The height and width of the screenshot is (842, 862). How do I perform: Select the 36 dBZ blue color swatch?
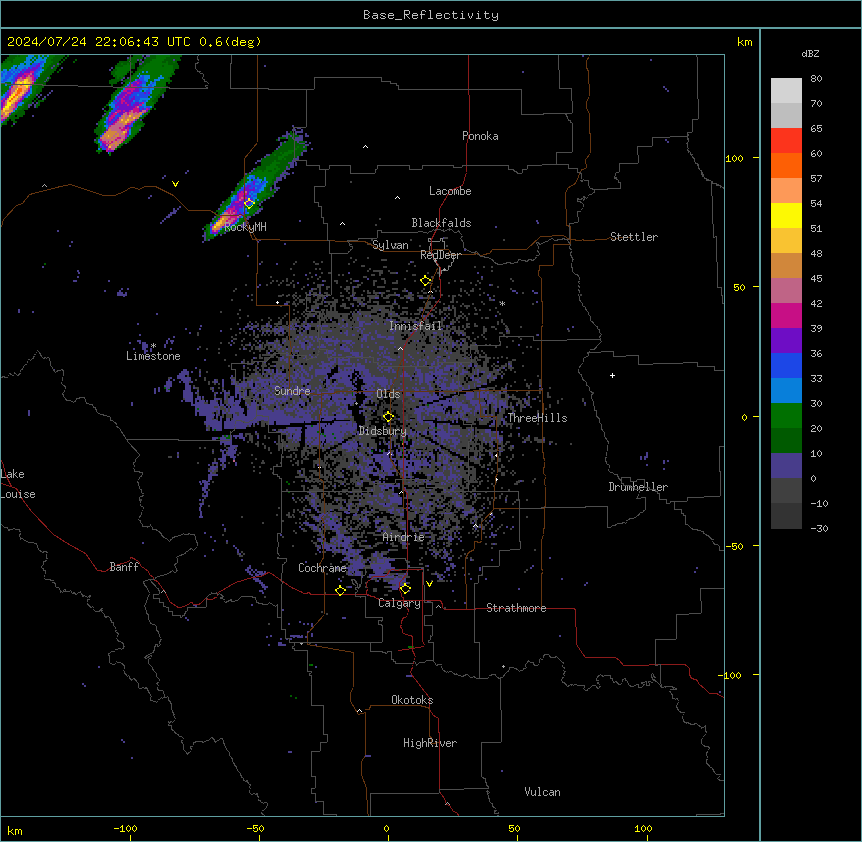pos(786,365)
